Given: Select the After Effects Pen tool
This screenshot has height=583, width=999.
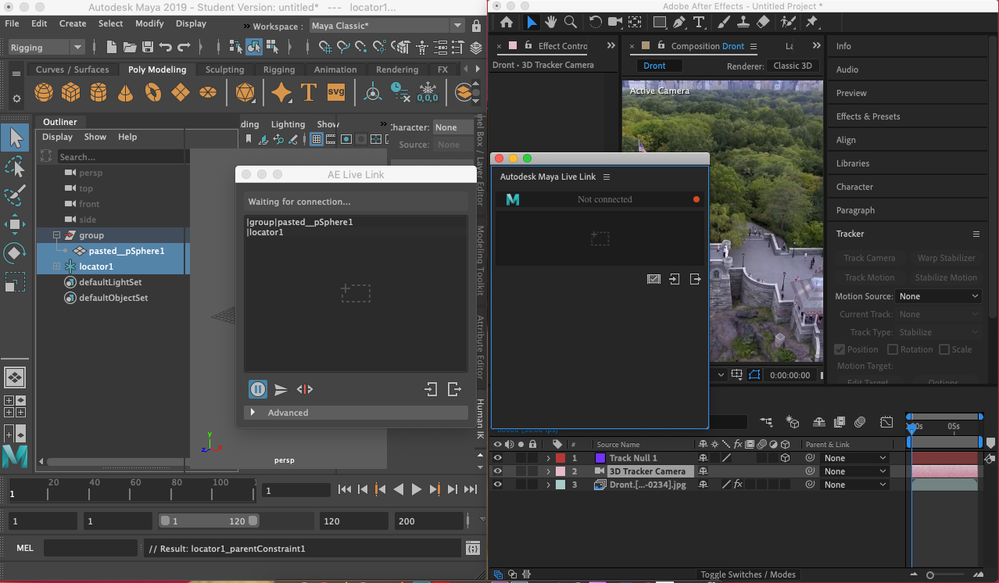Looking at the screenshot, I should point(679,22).
